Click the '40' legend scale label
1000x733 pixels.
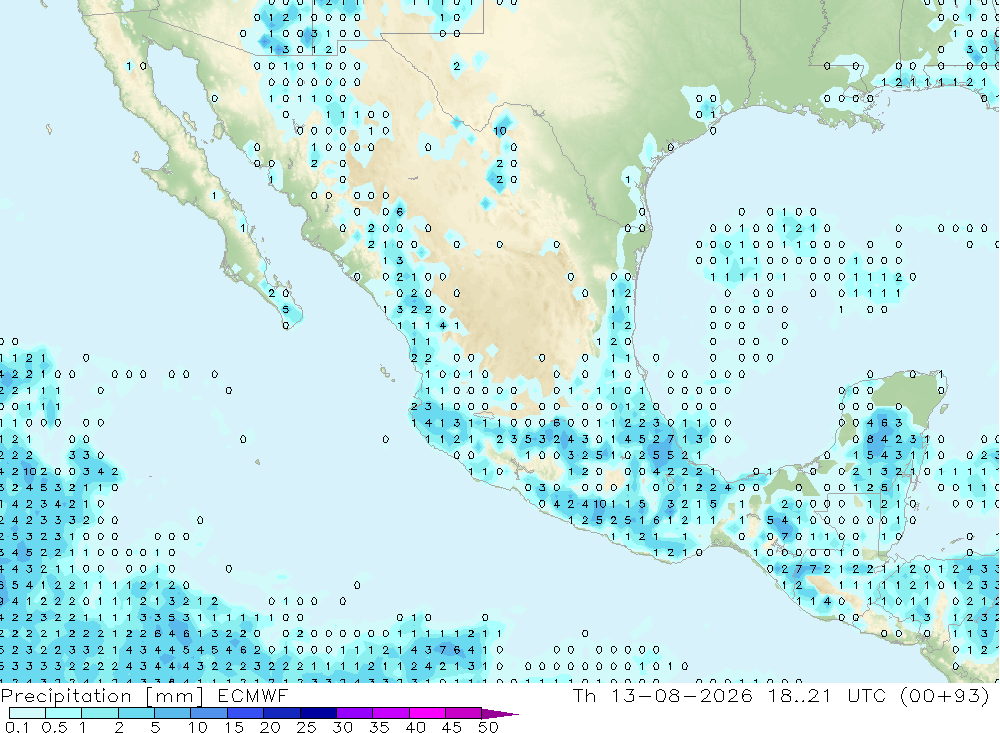point(415,727)
